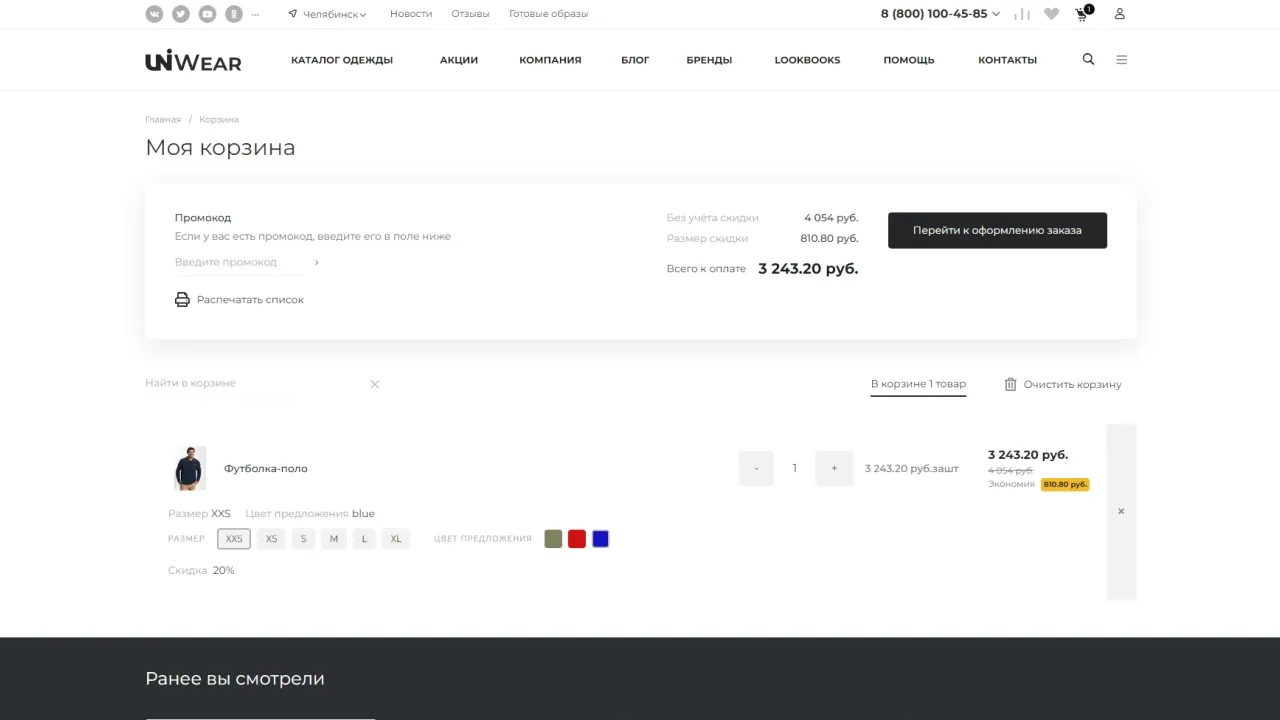Expand the phone number 8 (800) 100-45-85 dropdown
The width and height of the screenshot is (1280, 720).
[940, 14]
